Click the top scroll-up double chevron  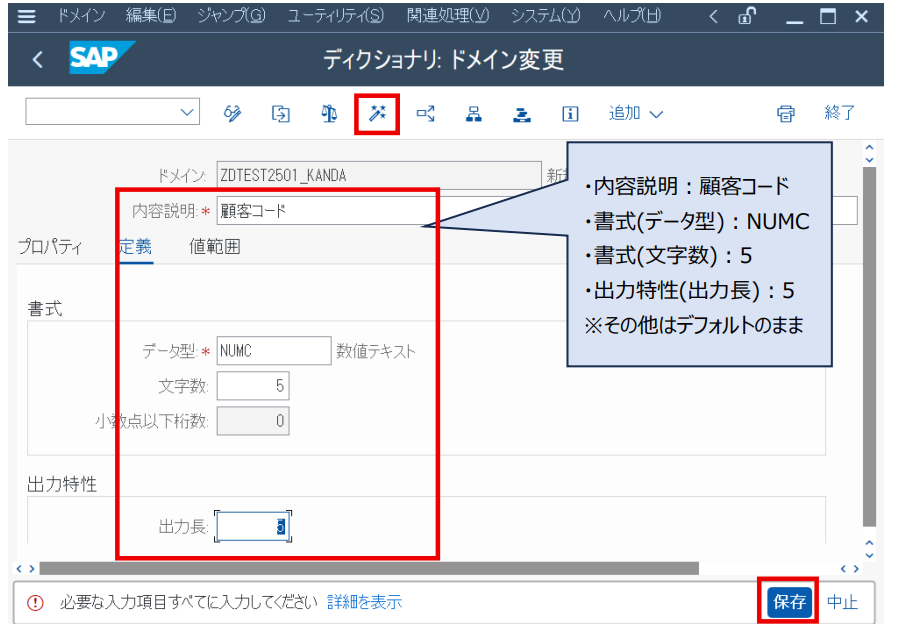tap(869, 153)
